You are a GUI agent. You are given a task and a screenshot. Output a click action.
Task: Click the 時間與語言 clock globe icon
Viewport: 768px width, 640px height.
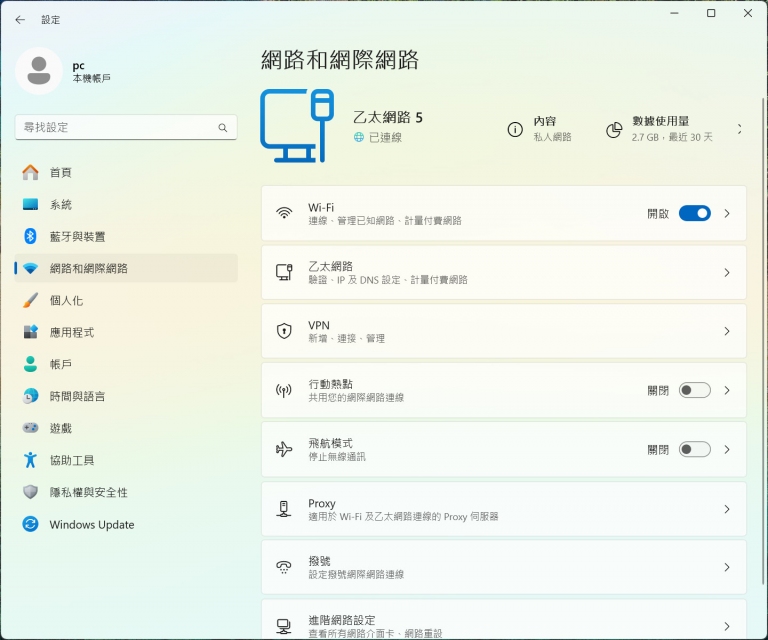click(30, 396)
